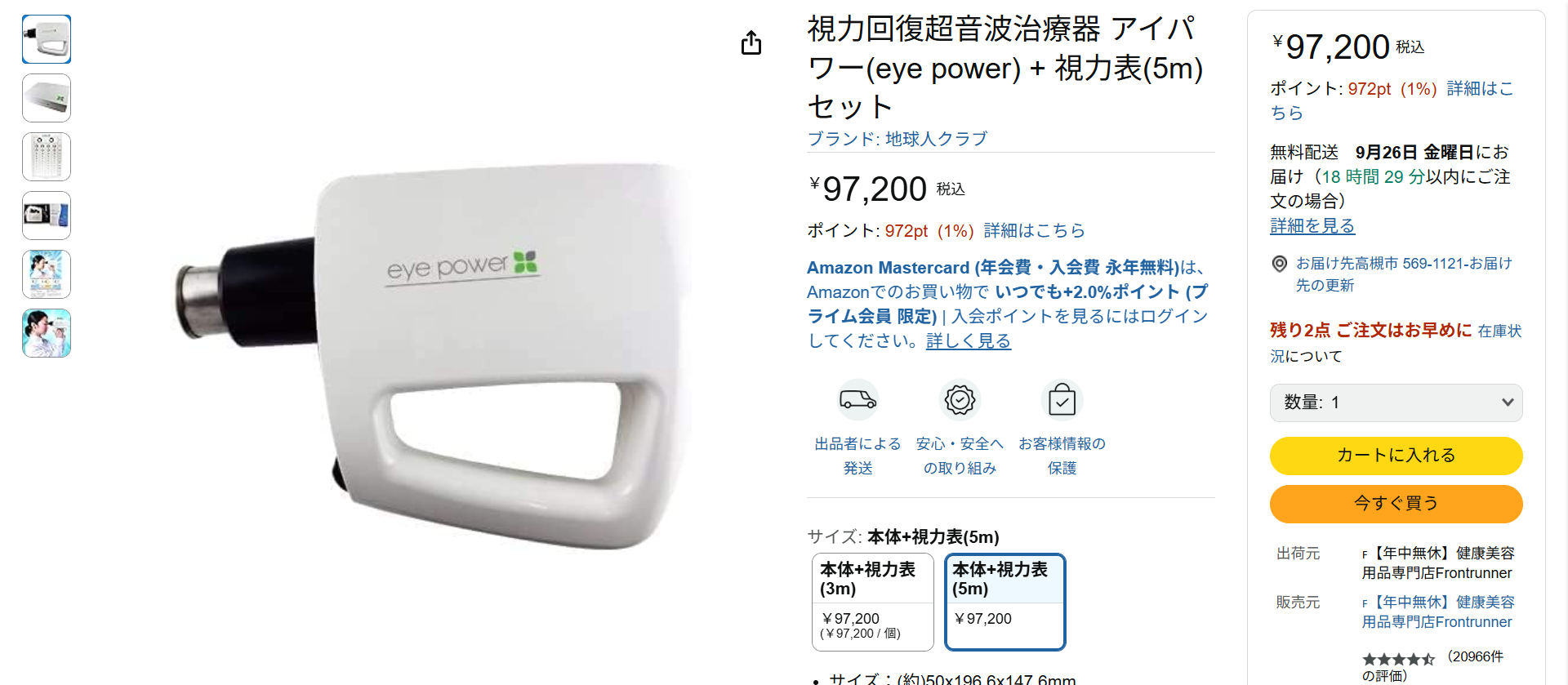Viewport: 1568px width, 685px height.
Task: Click the share icon above product image
Action: point(751,42)
